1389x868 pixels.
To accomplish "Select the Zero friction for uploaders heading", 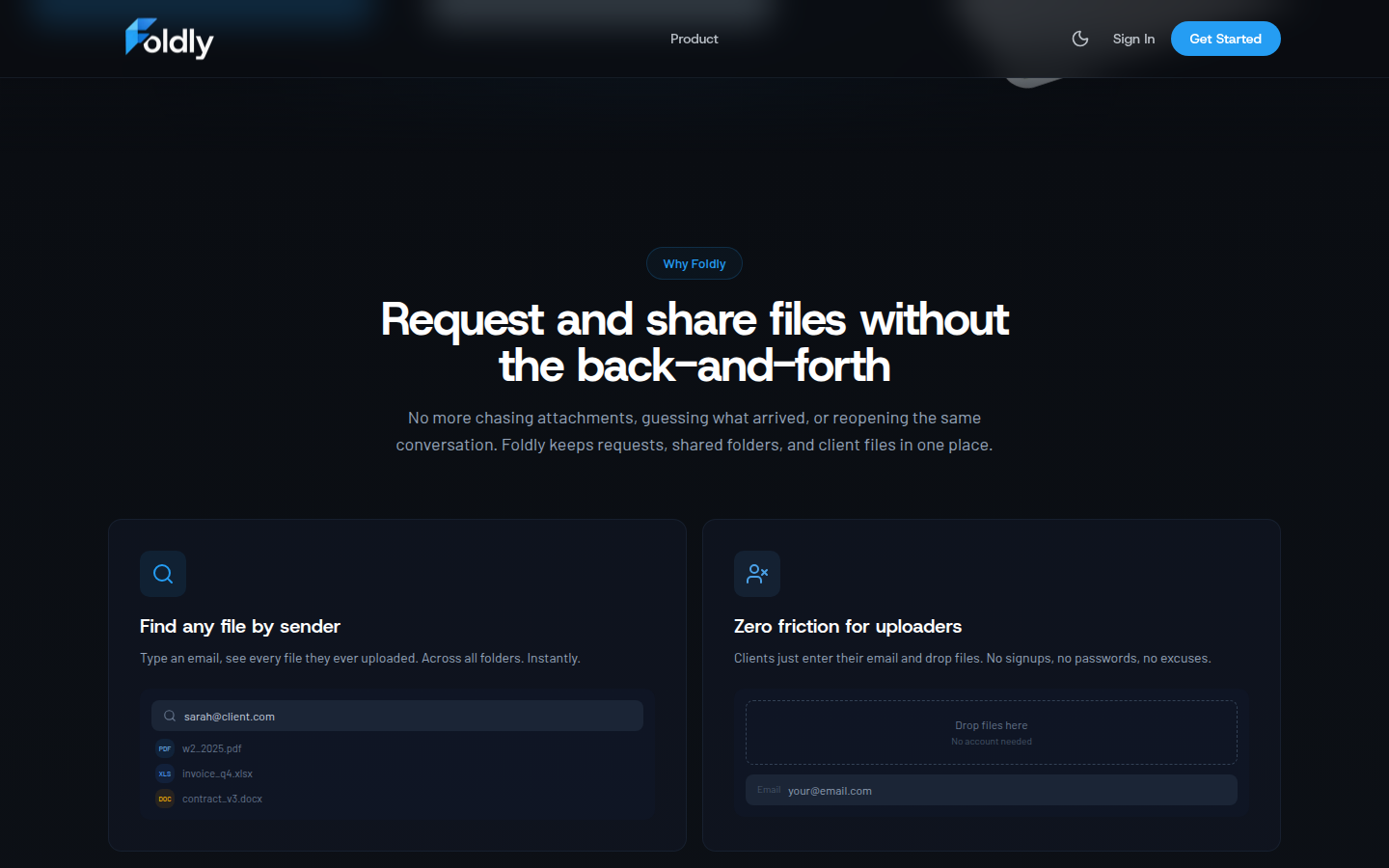I will (x=848, y=626).
